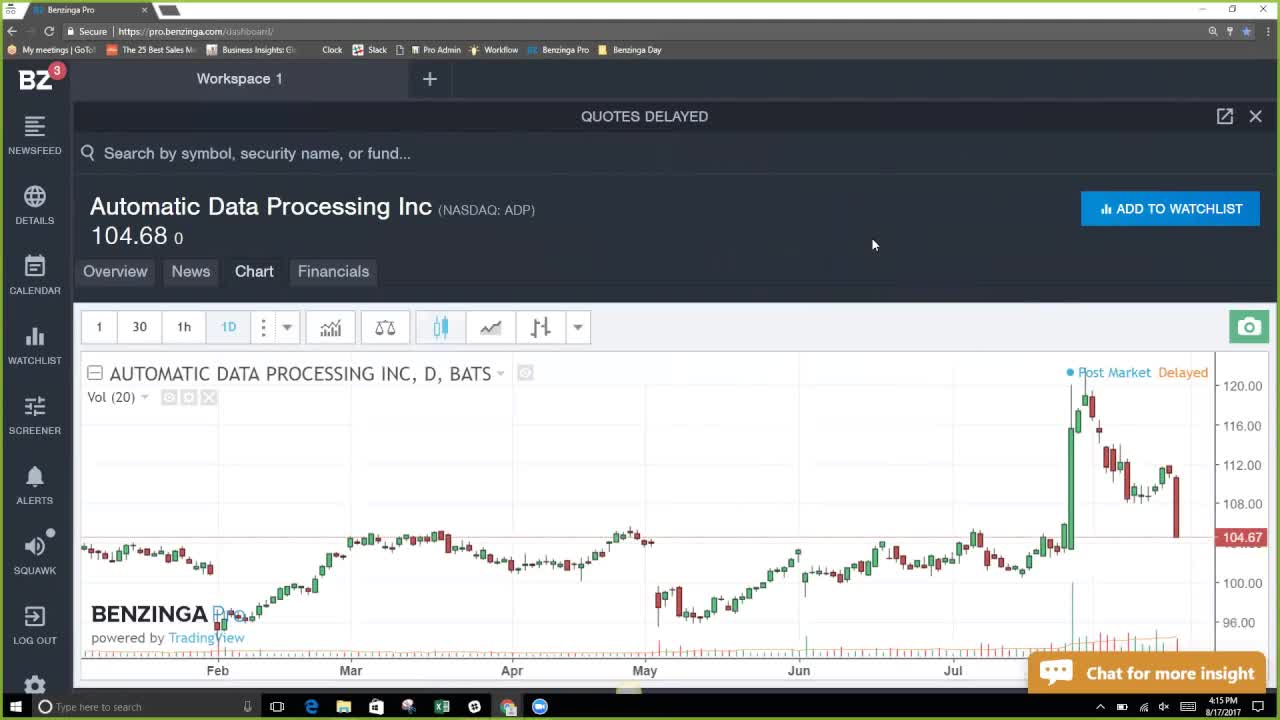Switch to the Financials tab
This screenshot has width=1280, height=720.
coord(333,271)
